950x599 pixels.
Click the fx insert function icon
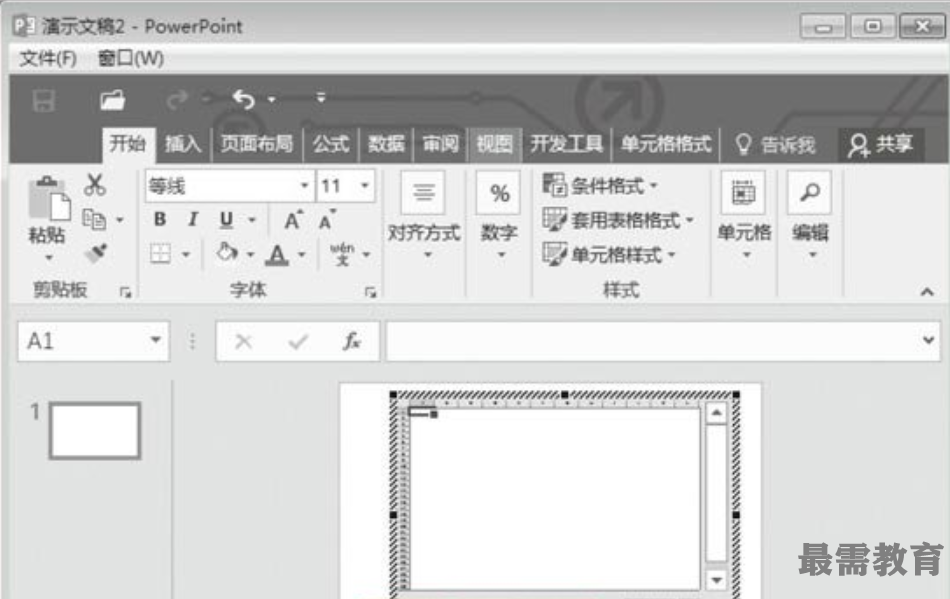(351, 342)
